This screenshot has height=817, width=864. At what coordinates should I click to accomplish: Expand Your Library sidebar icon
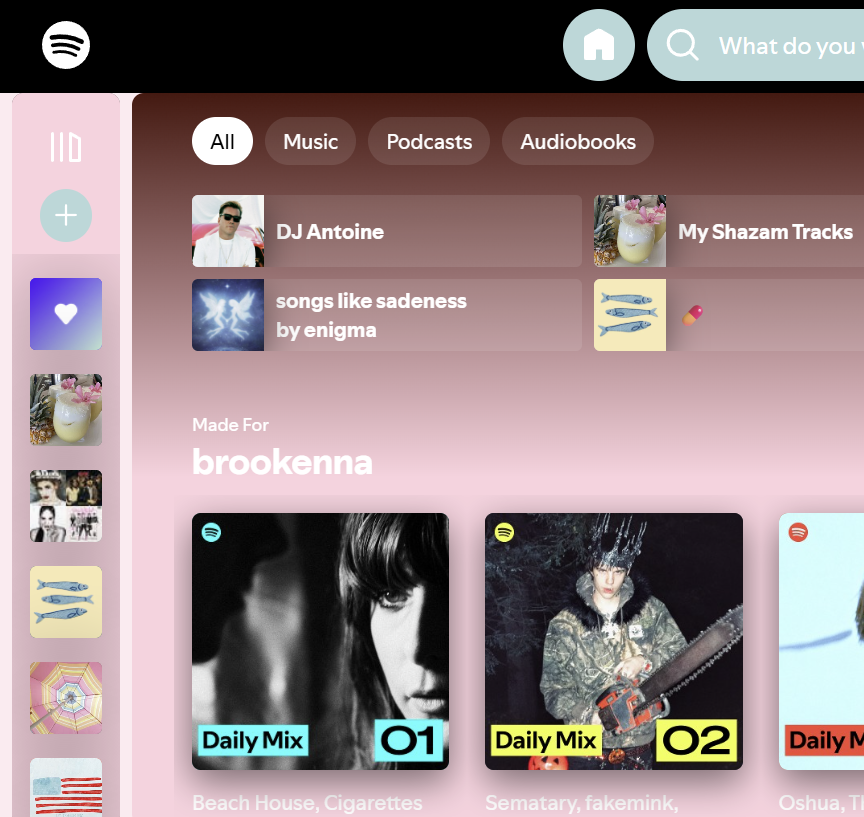click(x=66, y=147)
